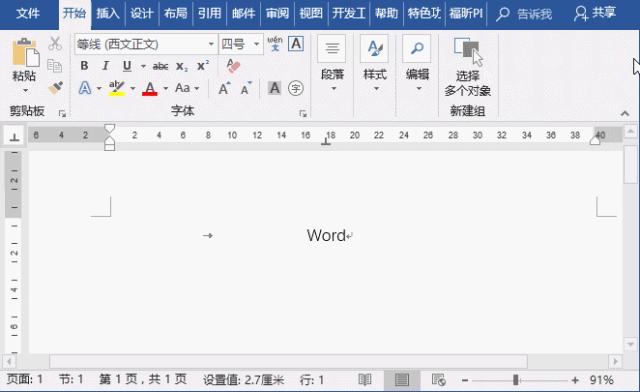The height and width of the screenshot is (392, 640).
Task: Switch to the 视图 View tab
Action: point(311,13)
